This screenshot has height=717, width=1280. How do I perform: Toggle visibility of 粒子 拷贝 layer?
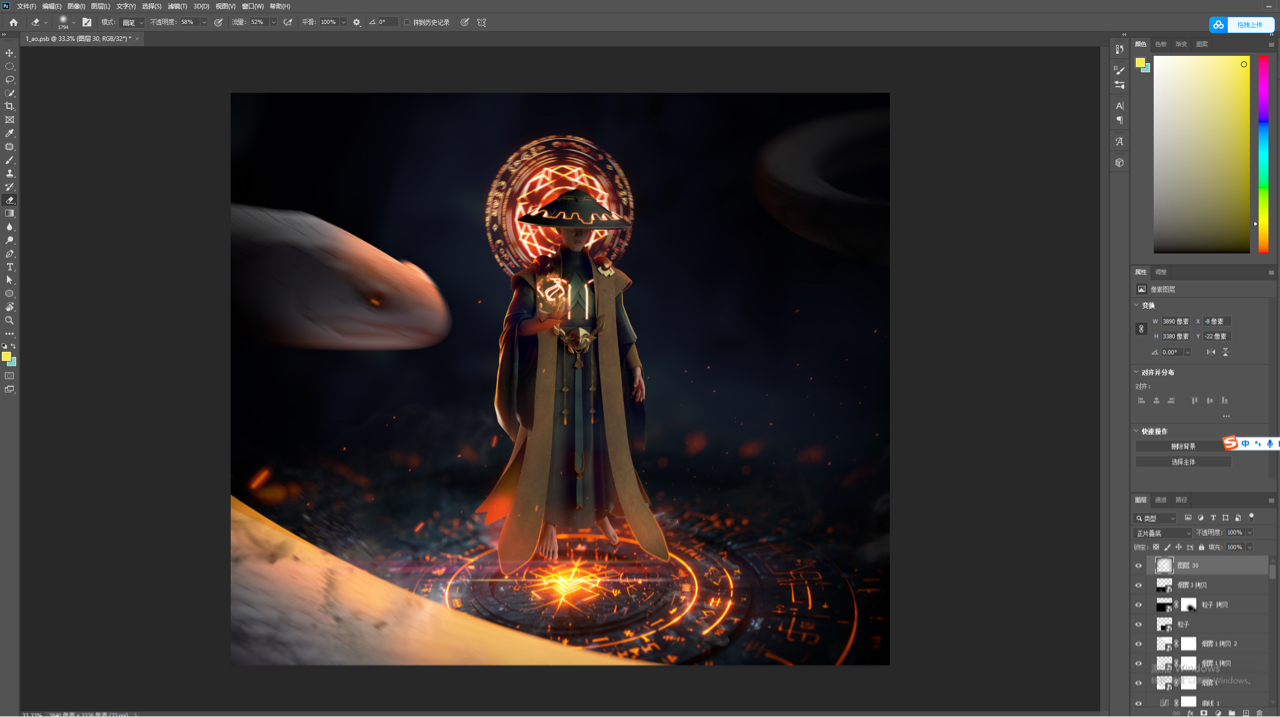pyautogui.click(x=1138, y=605)
